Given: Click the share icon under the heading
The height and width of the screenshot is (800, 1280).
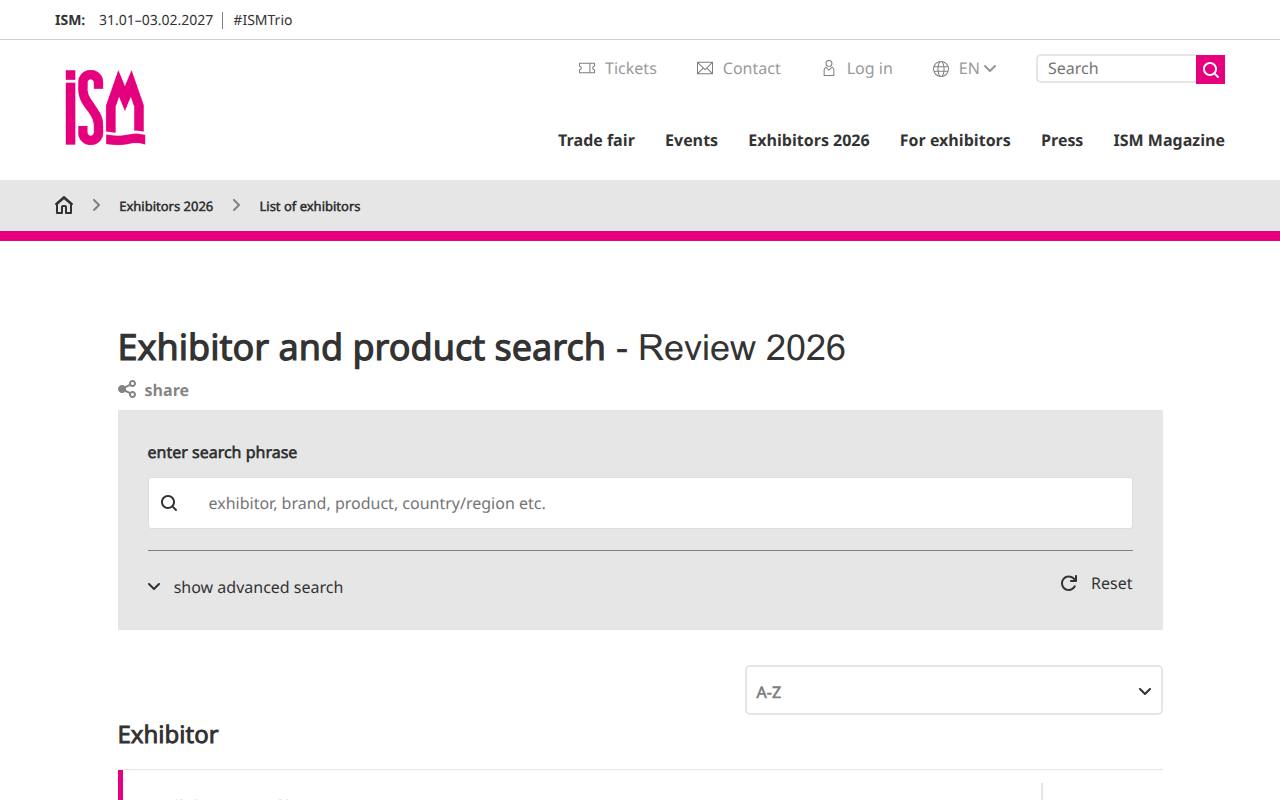Looking at the screenshot, I should [127, 390].
